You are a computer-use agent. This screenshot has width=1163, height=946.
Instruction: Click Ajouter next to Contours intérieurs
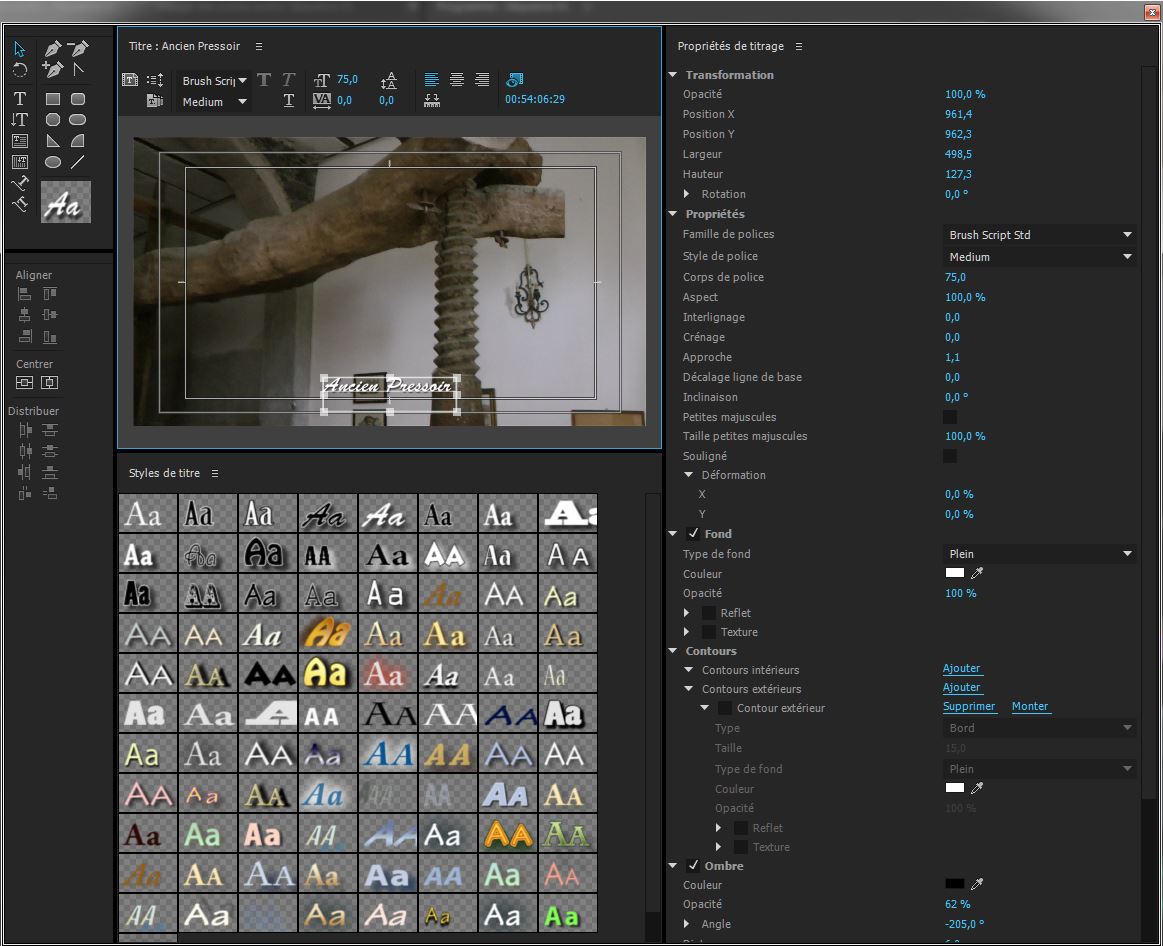pos(961,669)
